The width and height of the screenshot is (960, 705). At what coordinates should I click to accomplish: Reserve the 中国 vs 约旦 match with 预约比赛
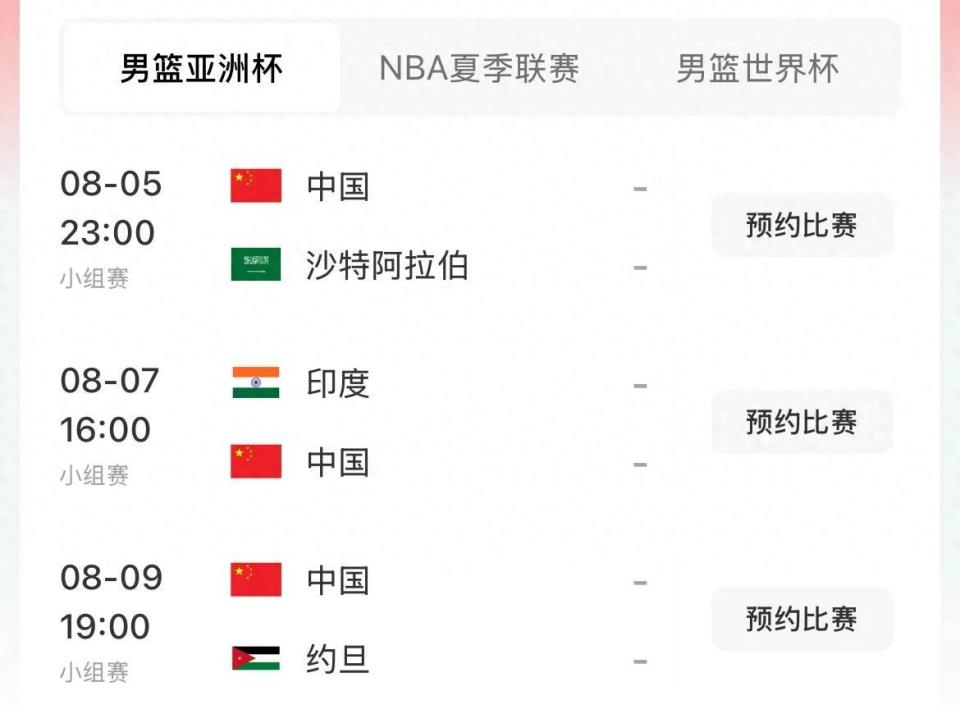tap(801, 619)
